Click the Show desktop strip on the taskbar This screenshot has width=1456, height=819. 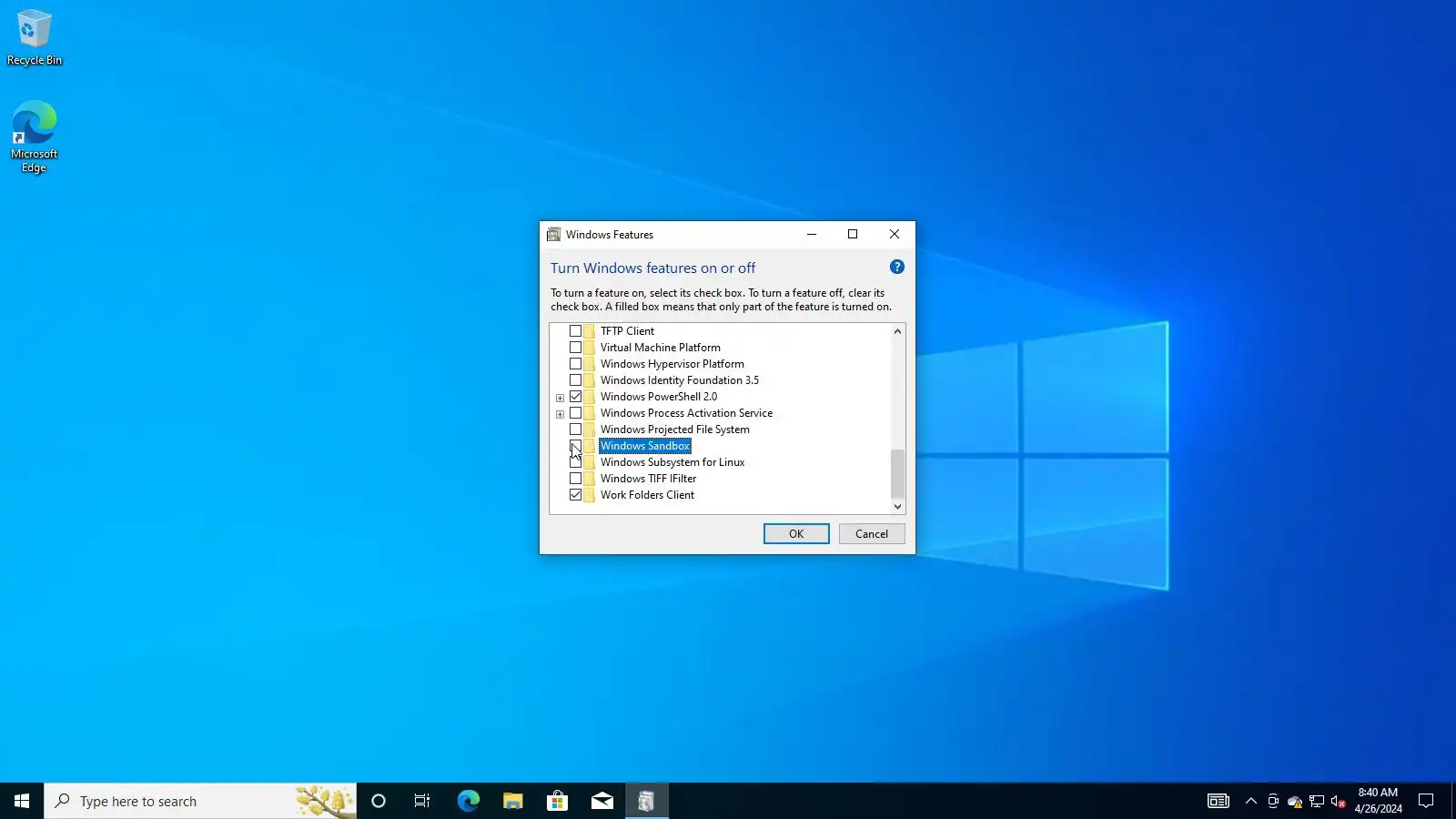tap(1453, 801)
